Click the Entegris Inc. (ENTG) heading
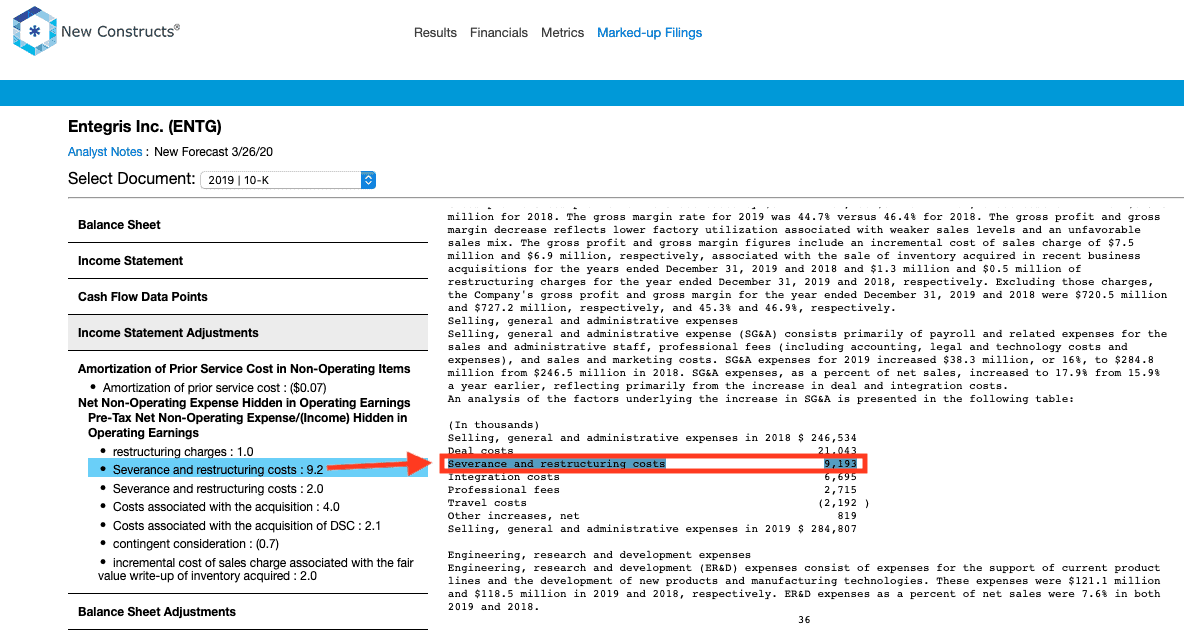The height and width of the screenshot is (641, 1184). (145, 126)
